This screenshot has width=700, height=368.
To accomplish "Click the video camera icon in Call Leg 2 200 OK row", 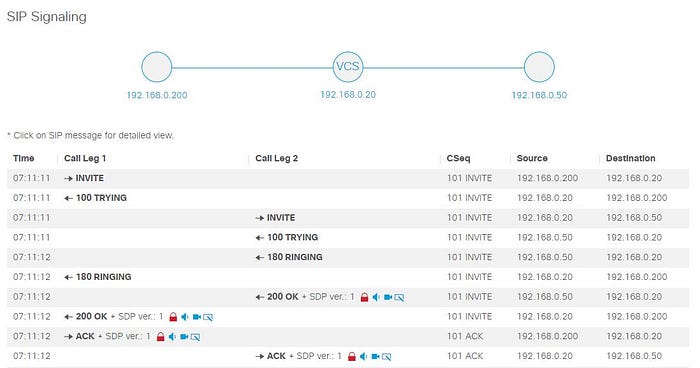I will click(388, 297).
